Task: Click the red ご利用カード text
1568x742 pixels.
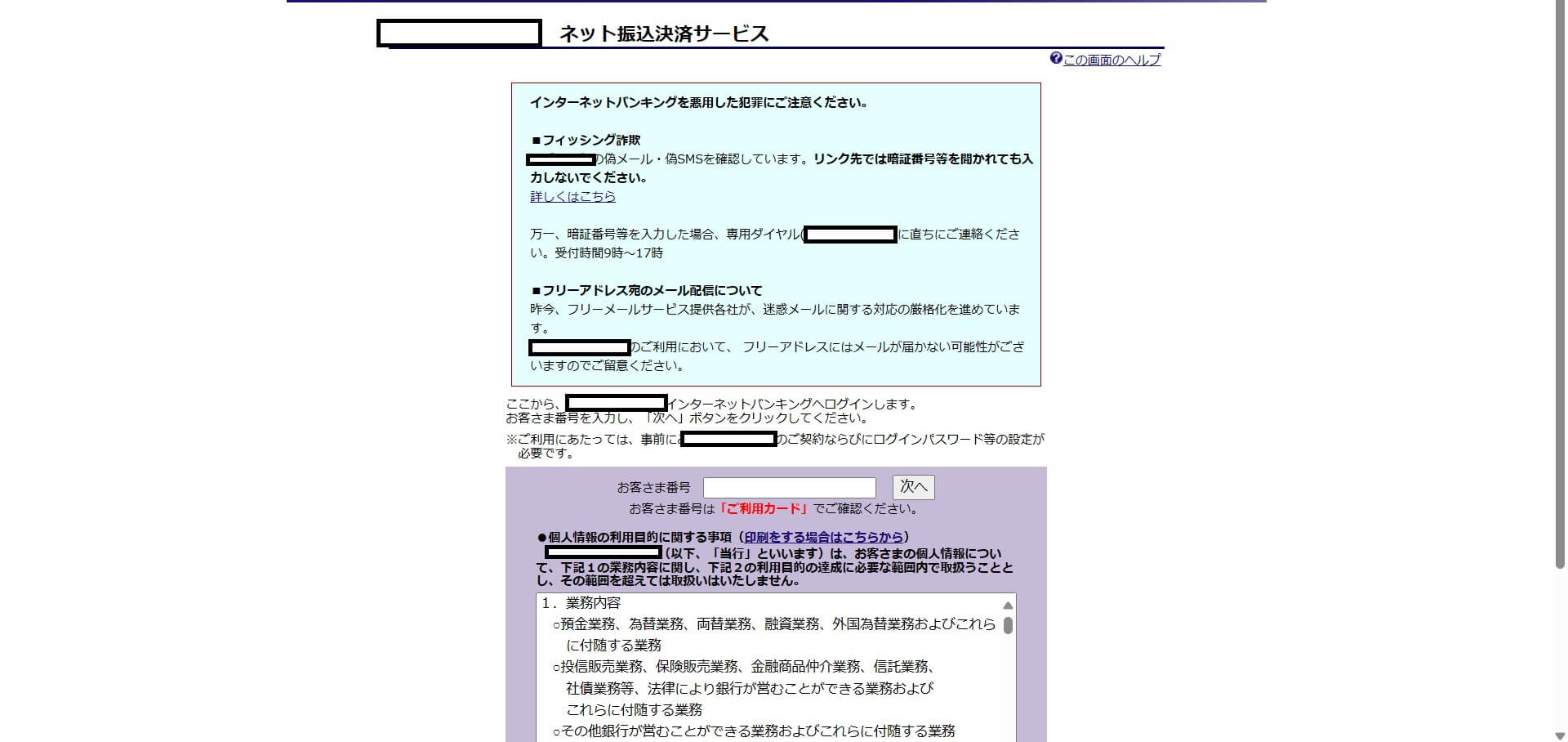Action: tap(763, 508)
